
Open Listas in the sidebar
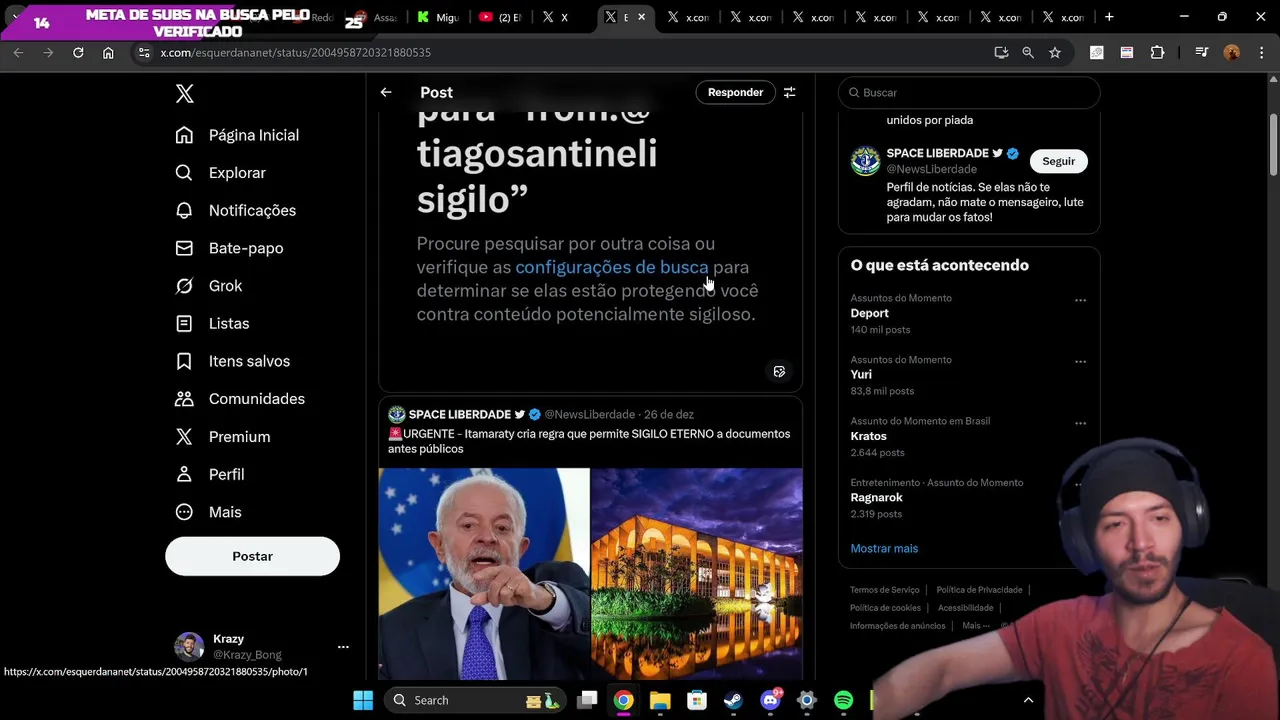211,323
